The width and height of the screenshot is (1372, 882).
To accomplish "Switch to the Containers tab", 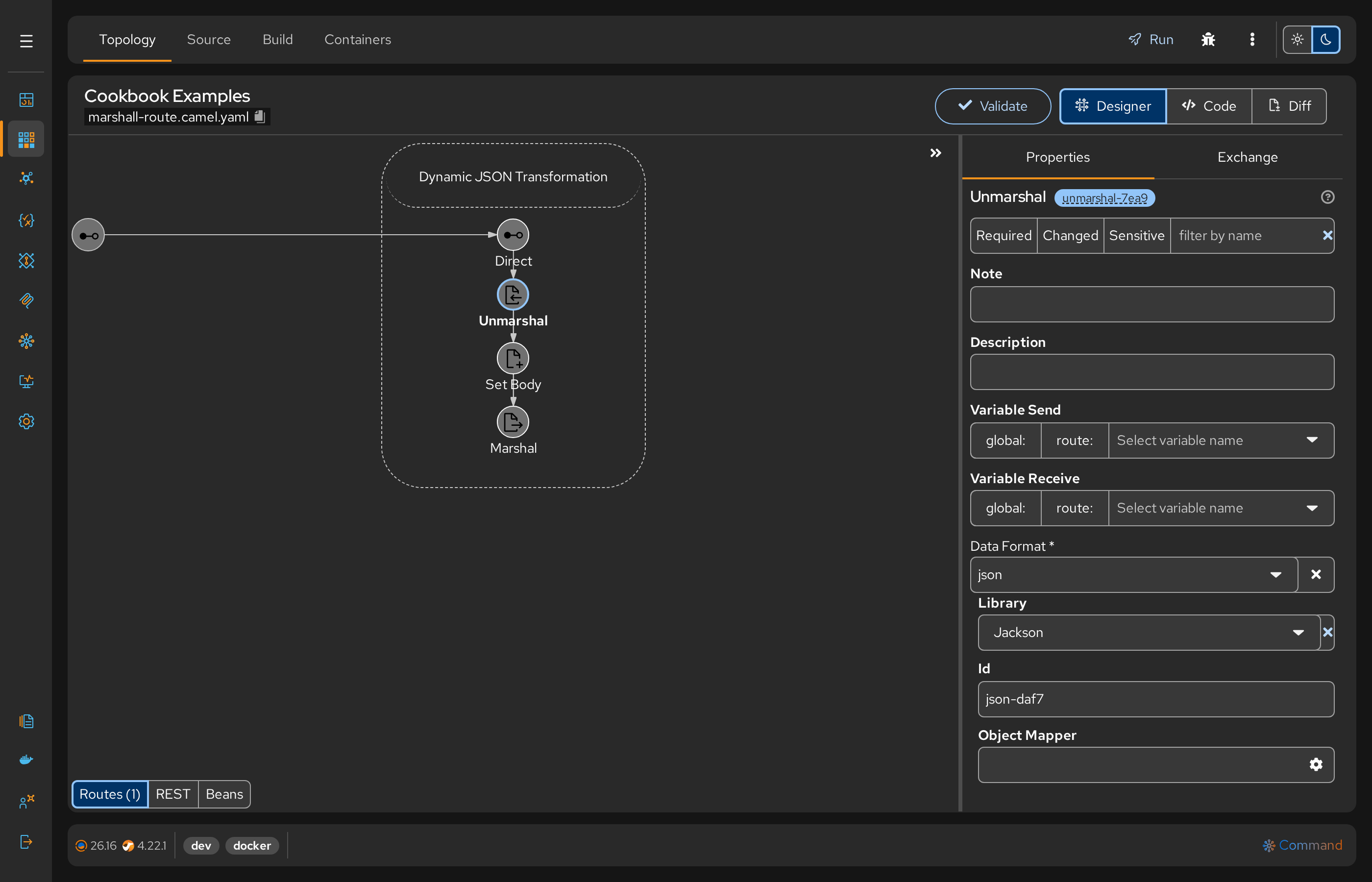I will [x=357, y=40].
